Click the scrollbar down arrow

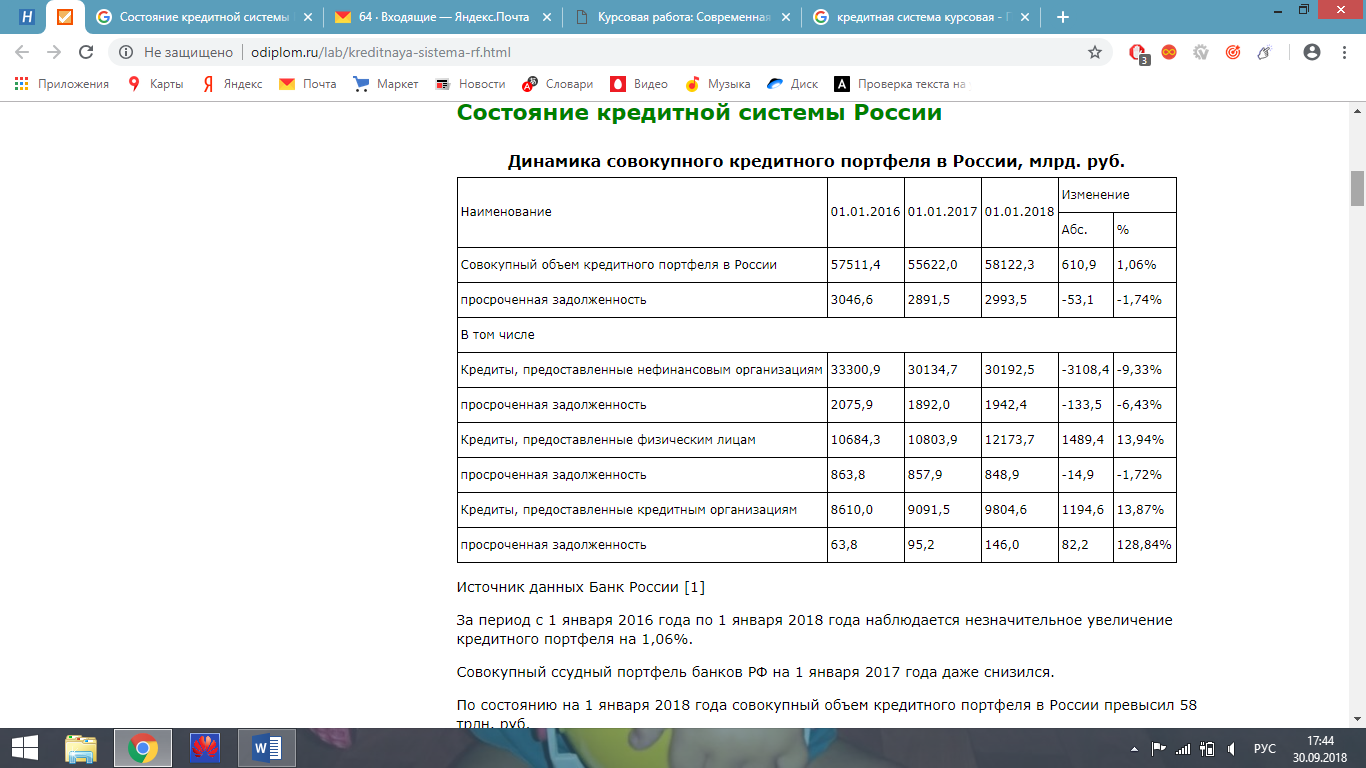tap(1357, 720)
